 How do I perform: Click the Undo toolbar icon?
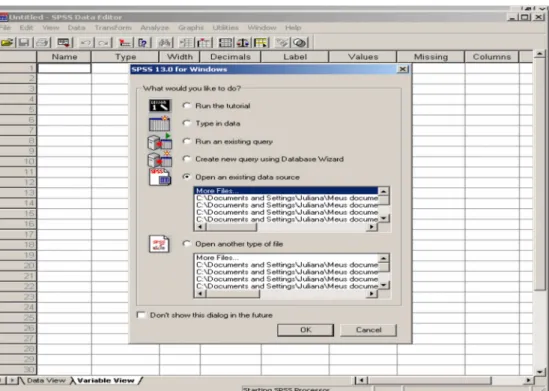coord(86,43)
